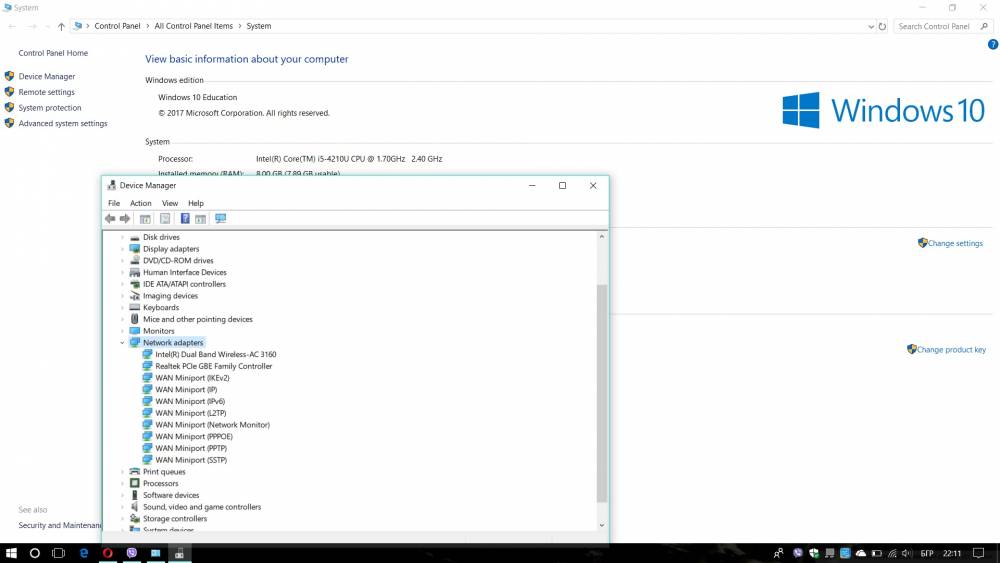Viewport: 1000px width, 563px height.
Task: Click the Up arrow in System window navigation
Action: point(61,26)
